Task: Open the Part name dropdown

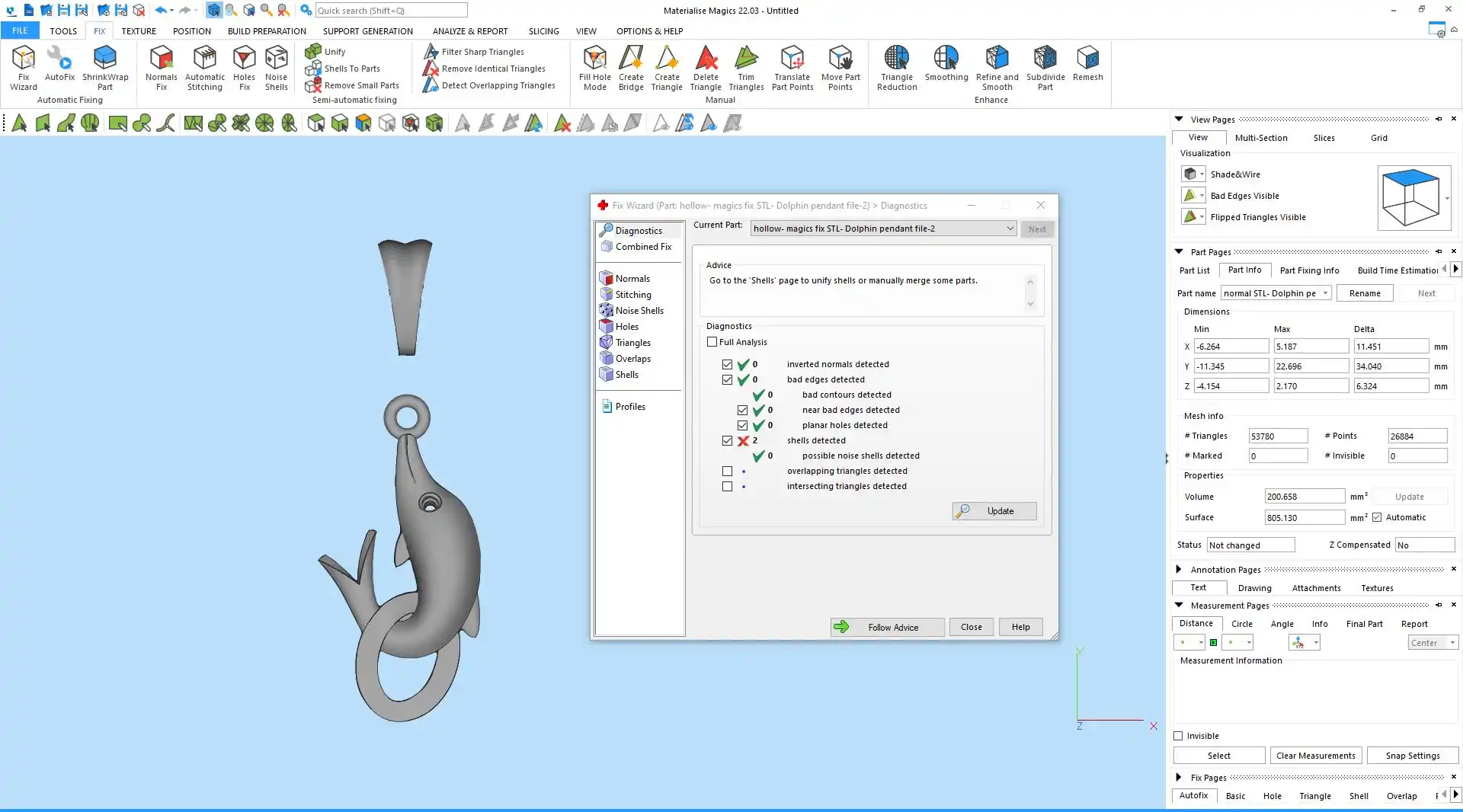Action: 1325,293
